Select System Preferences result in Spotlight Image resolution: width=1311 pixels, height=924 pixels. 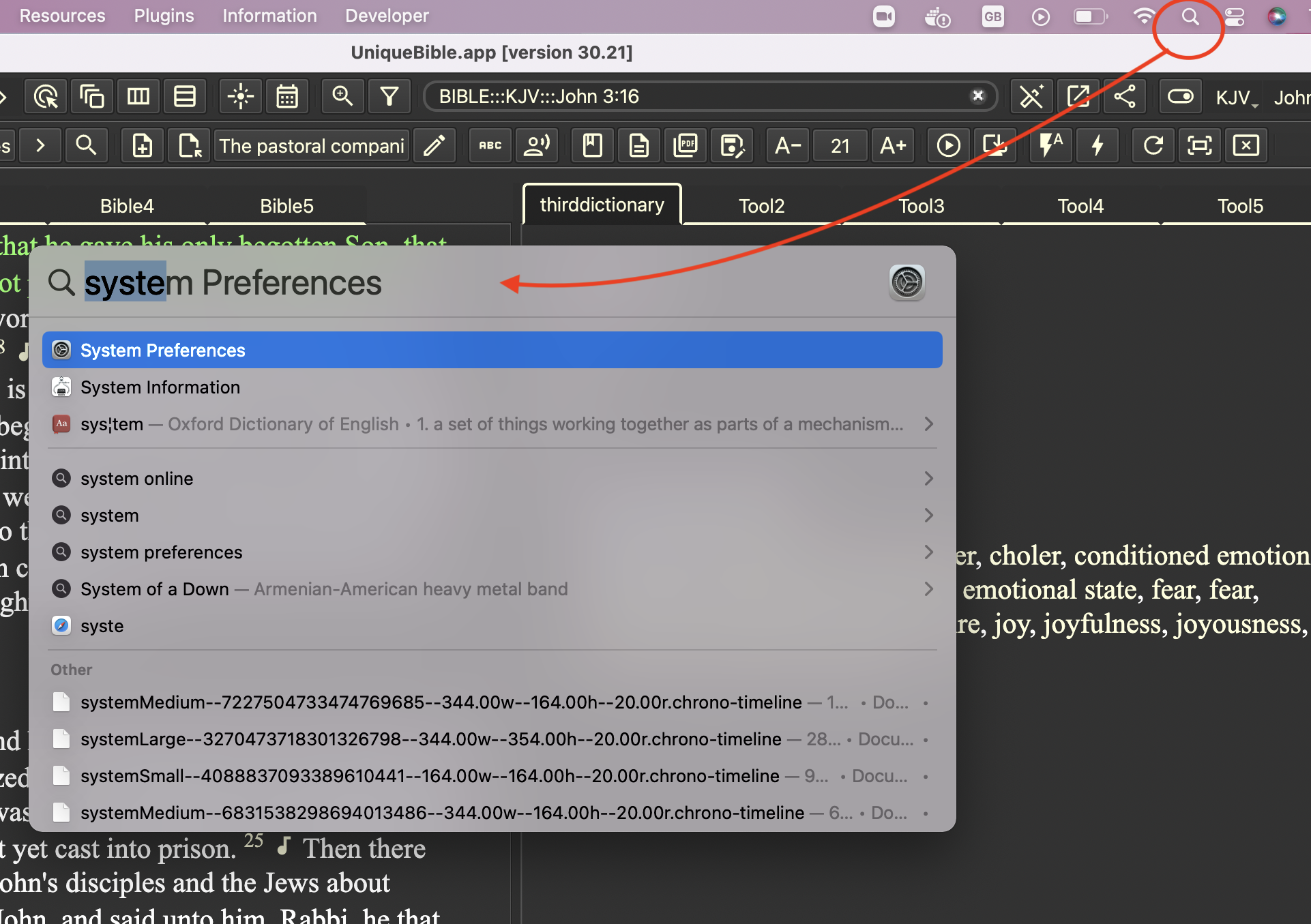click(492, 350)
